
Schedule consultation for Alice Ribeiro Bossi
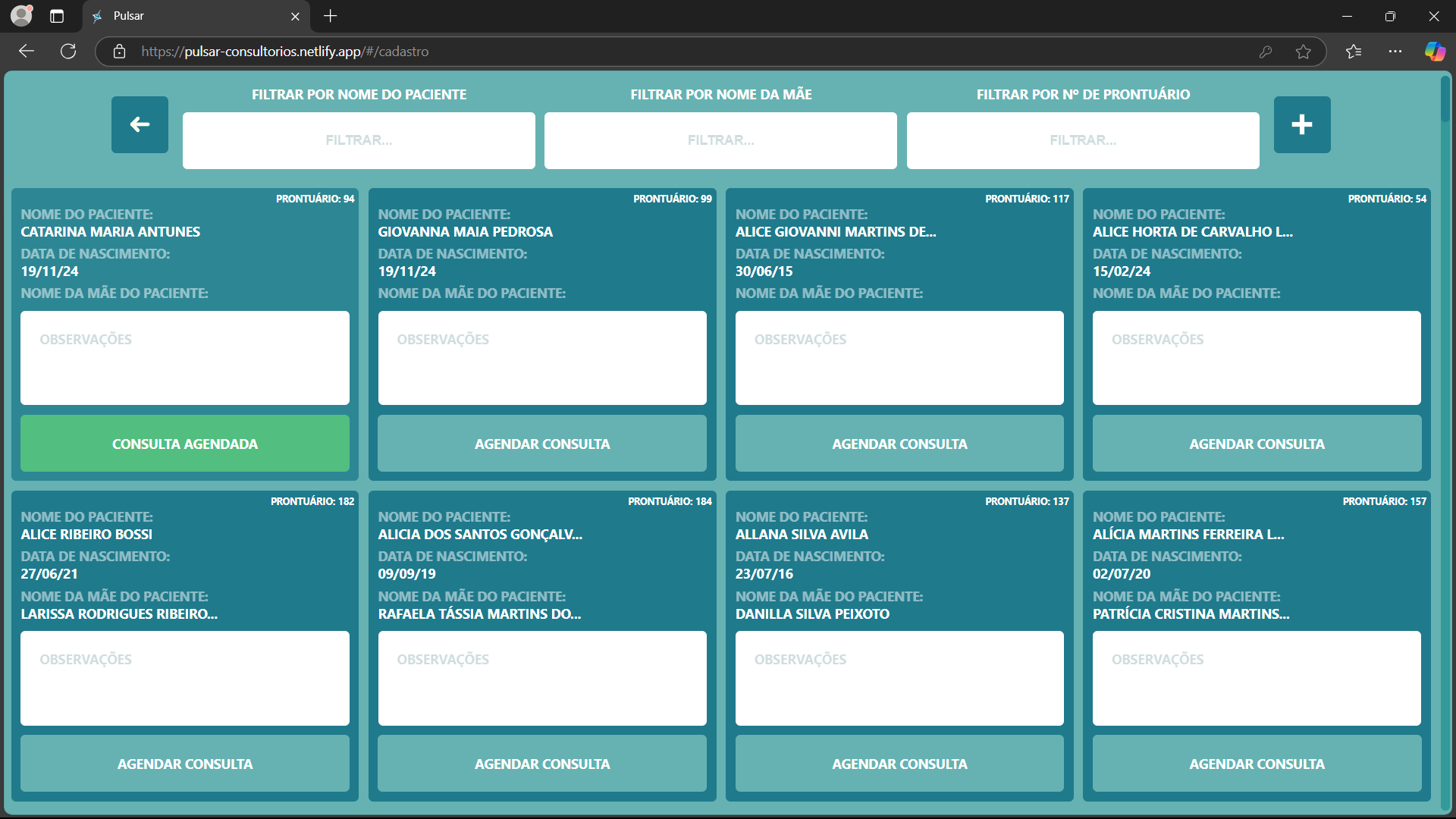[185, 764]
